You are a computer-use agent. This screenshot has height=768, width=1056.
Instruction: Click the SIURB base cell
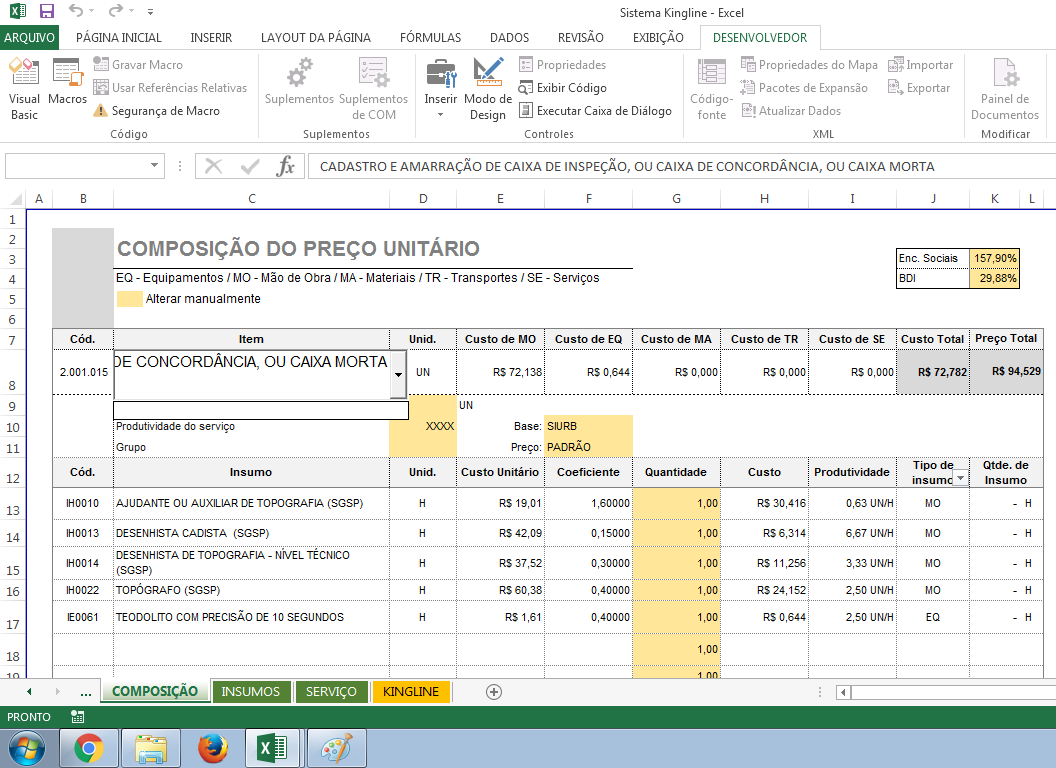(588, 426)
